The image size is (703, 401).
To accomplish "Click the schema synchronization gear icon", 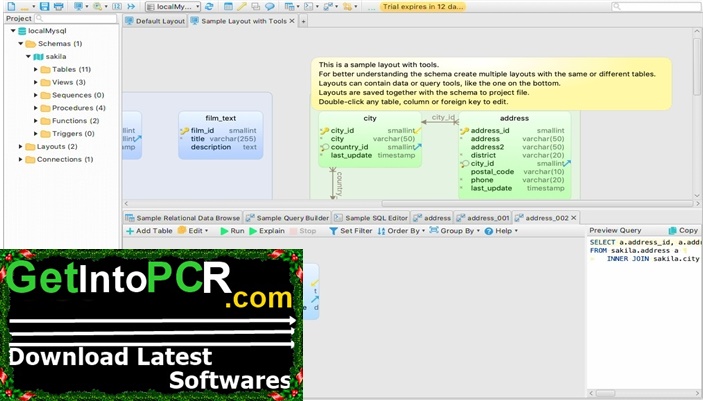I will pos(347,6).
